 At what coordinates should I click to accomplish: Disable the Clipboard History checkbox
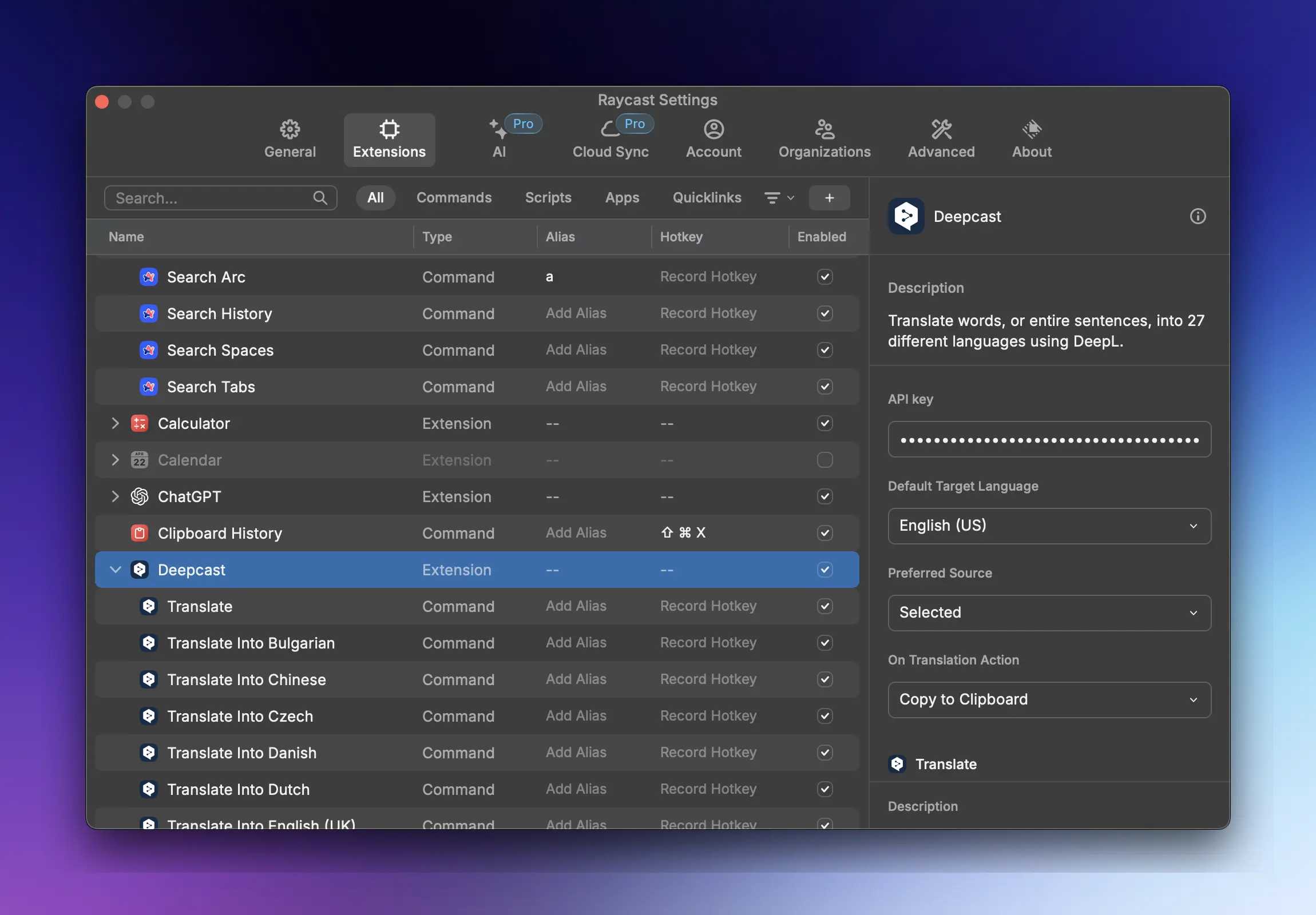coord(825,533)
